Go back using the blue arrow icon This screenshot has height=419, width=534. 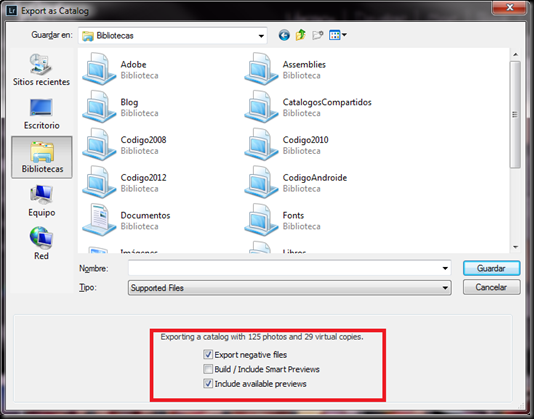[x=284, y=35]
